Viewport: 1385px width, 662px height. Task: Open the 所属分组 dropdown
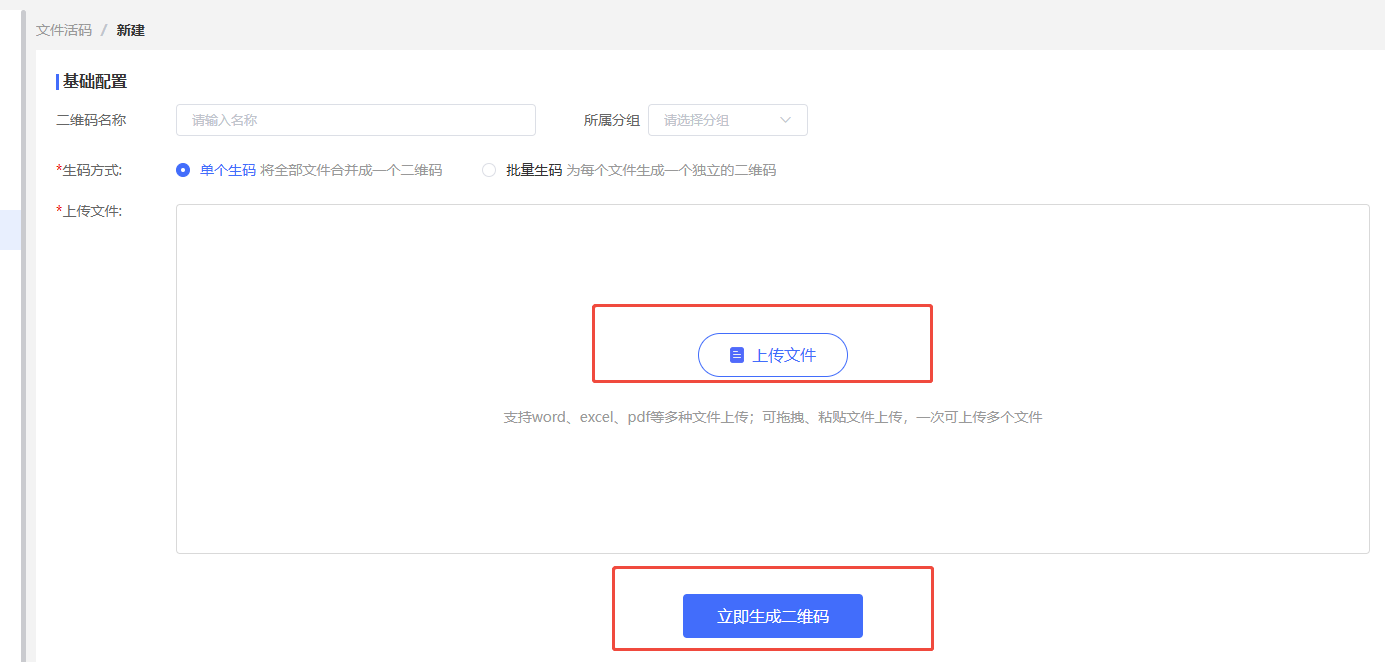point(728,120)
